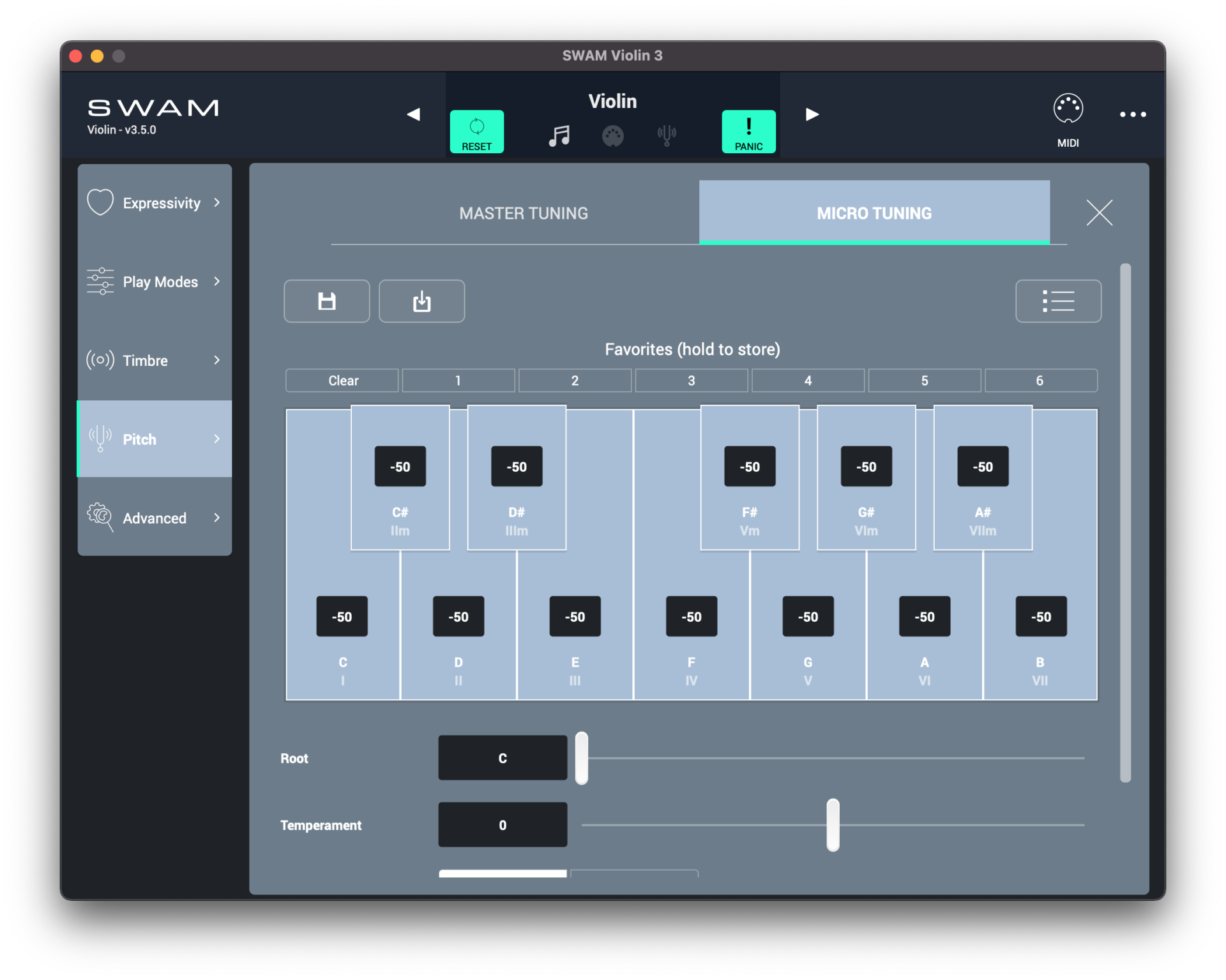Click the tuning fork icon near Violin title
Screen dimensions: 1226x980
tap(666, 135)
